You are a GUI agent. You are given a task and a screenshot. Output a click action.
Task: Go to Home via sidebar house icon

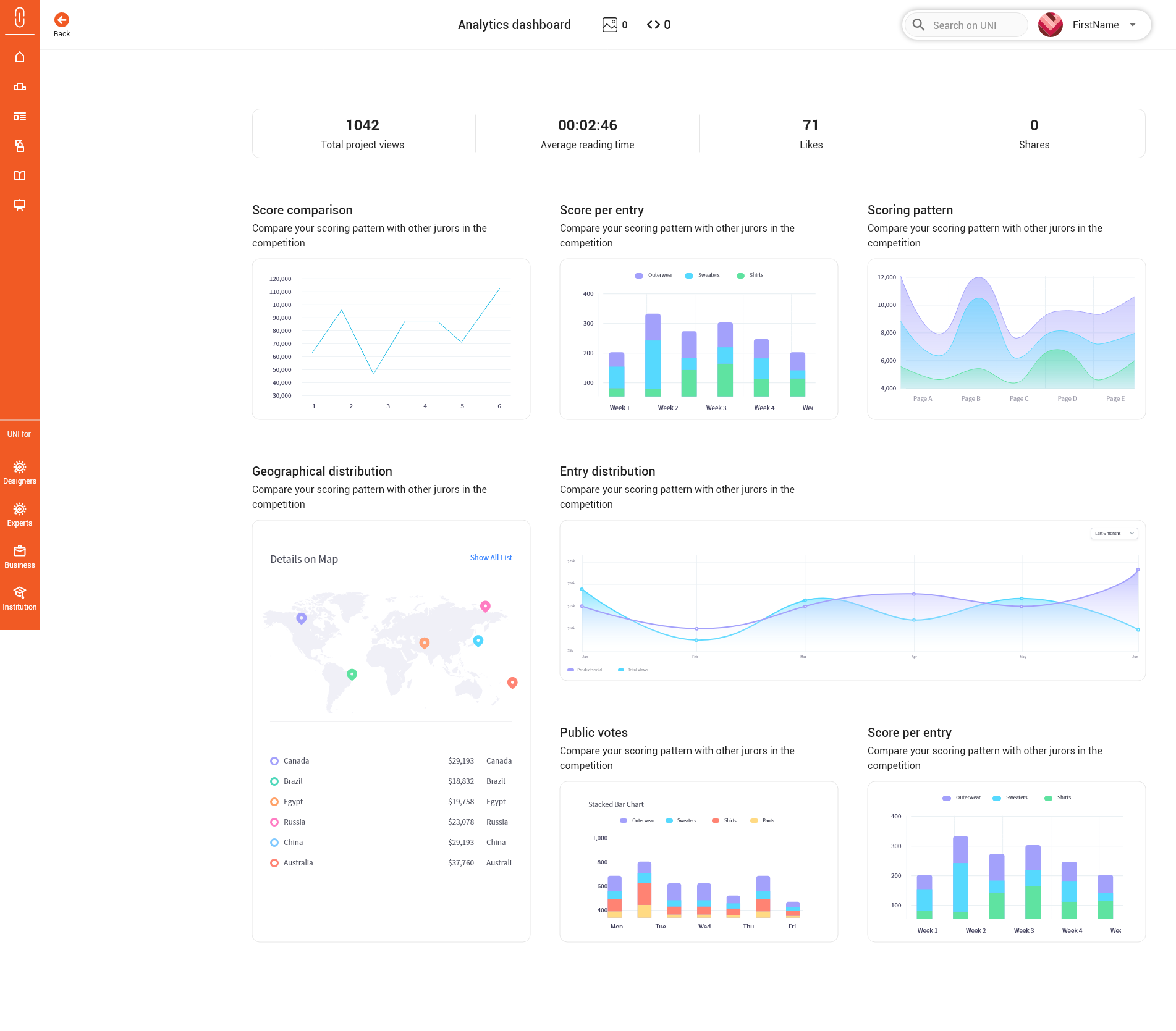[20, 57]
